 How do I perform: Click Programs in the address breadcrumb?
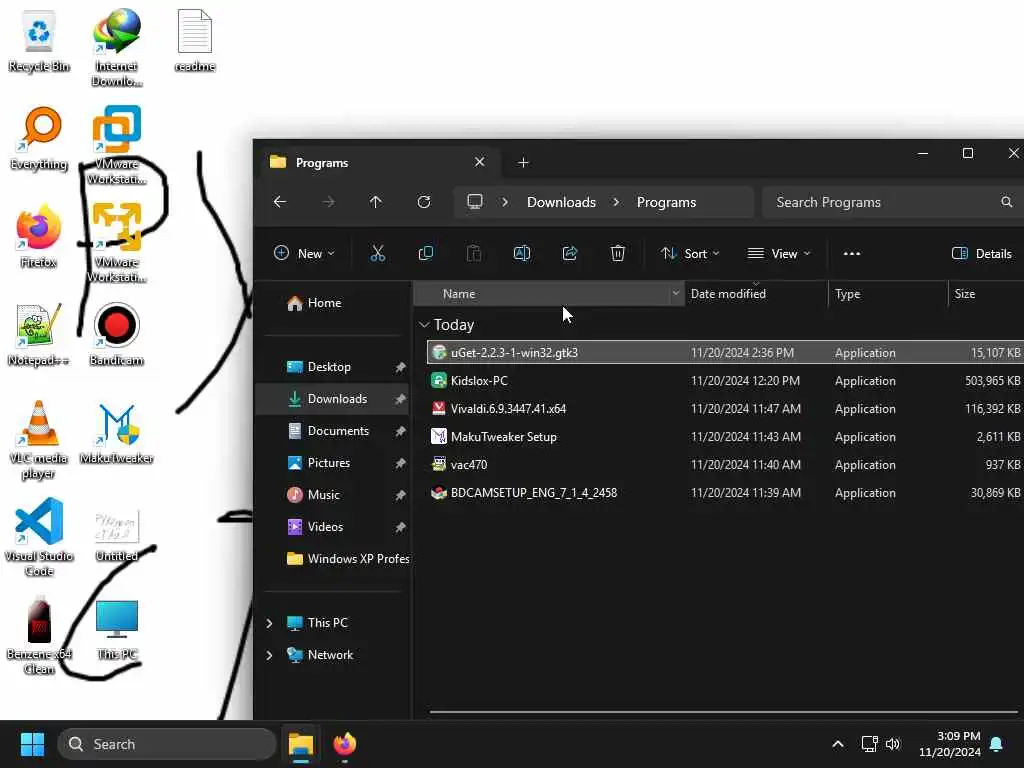coord(666,202)
